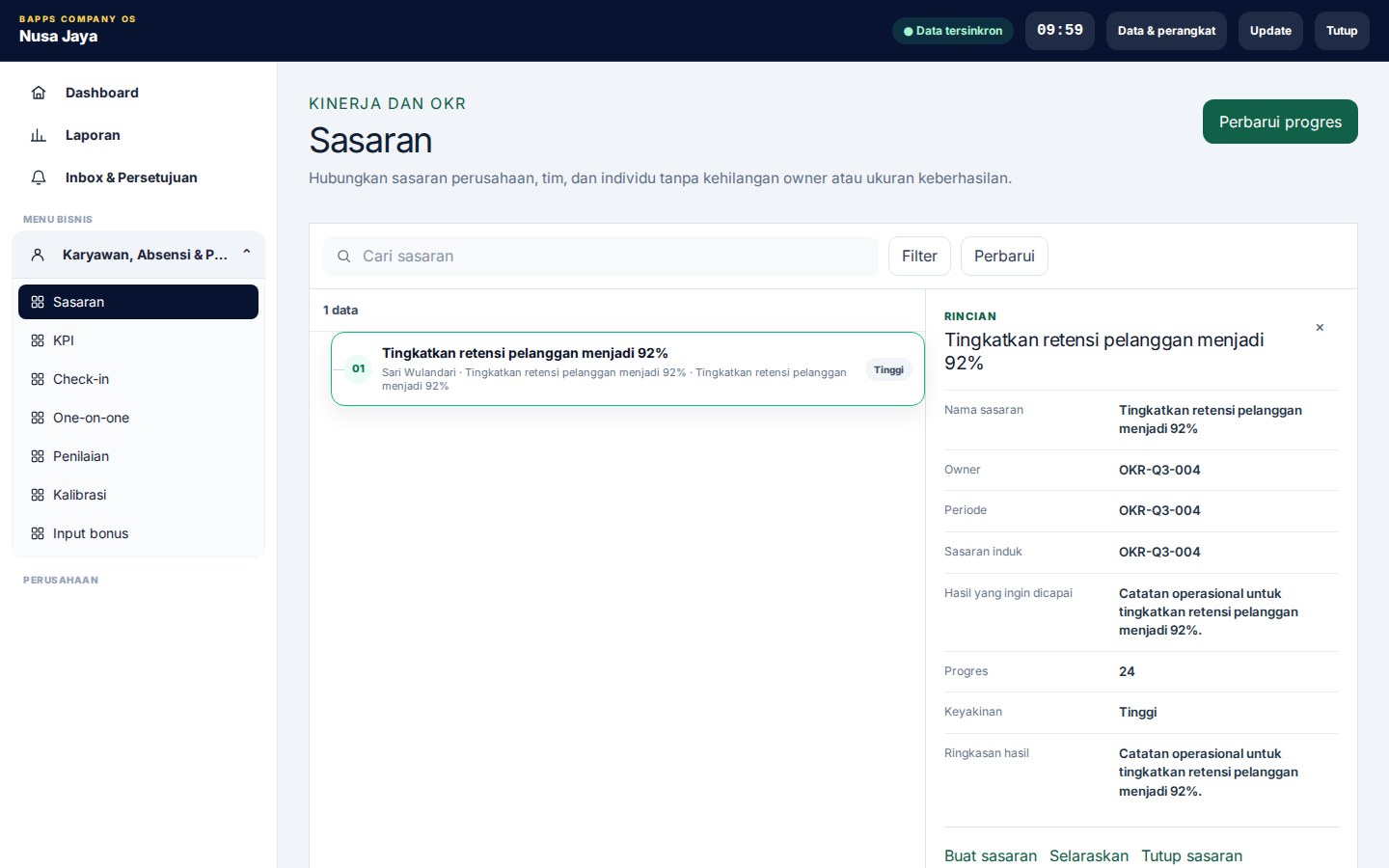Click the Inbox & Persetujuan bell icon
This screenshot has width=1389, height=868.
coord(39,177)
